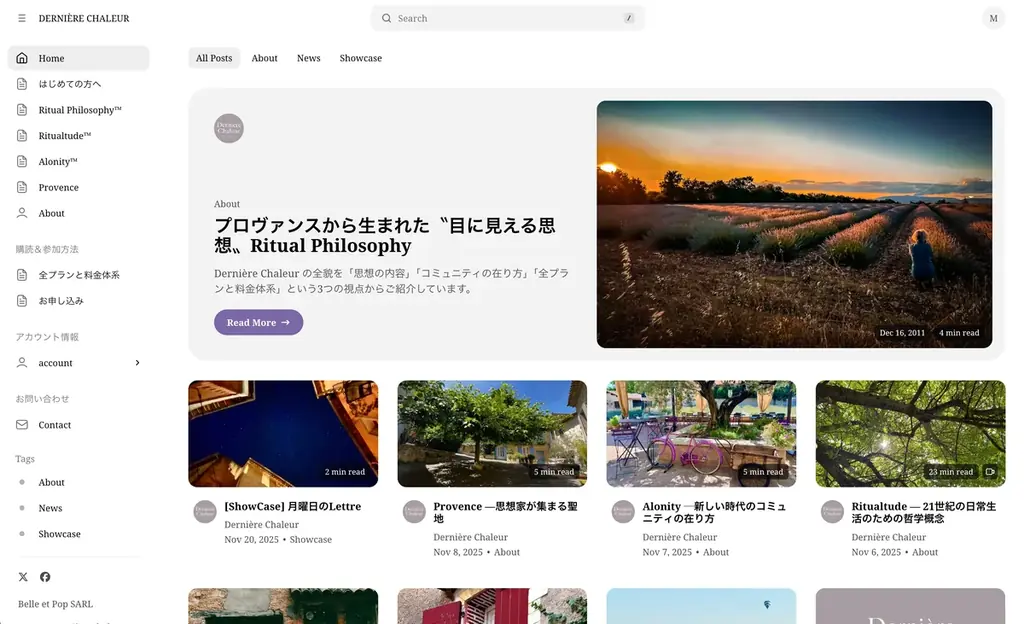Select the News filter tab

tap(308, 58)
